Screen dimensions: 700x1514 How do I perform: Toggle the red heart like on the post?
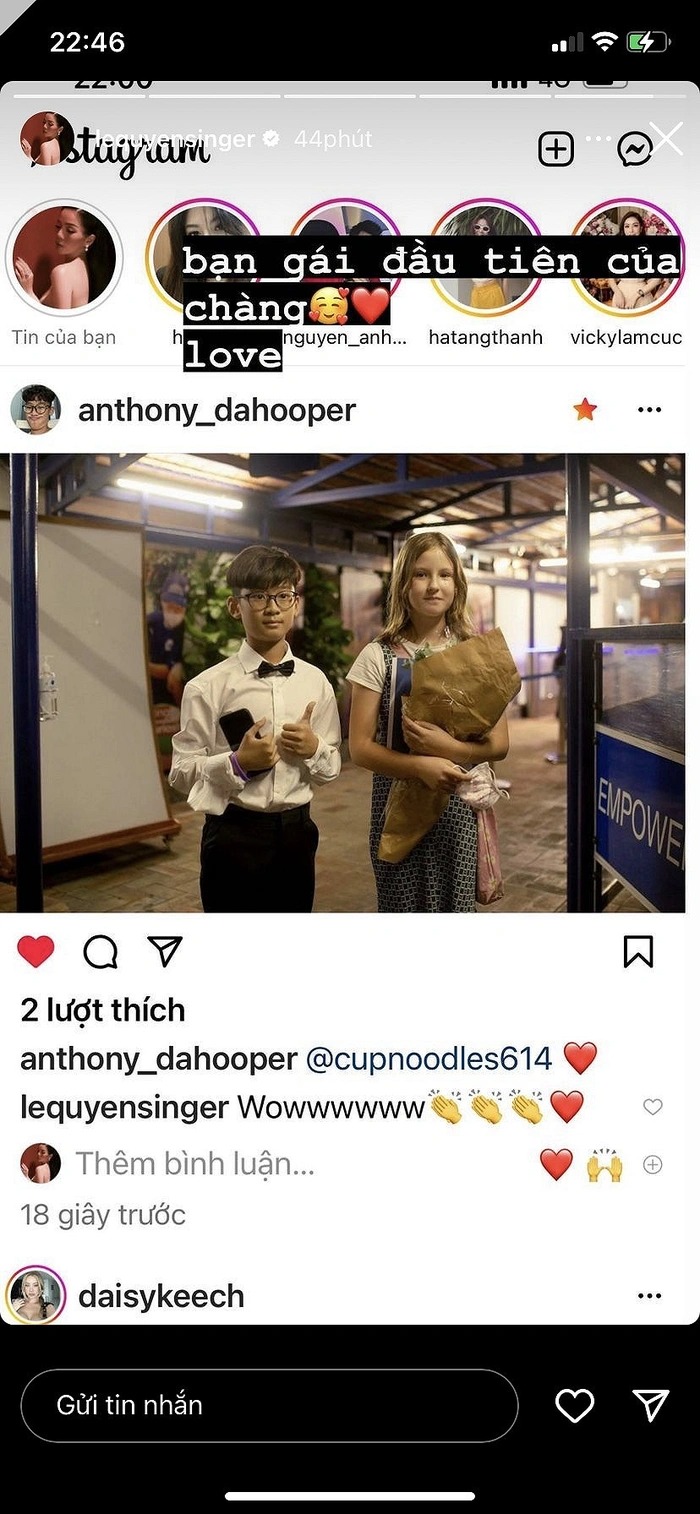pos(36,952)
